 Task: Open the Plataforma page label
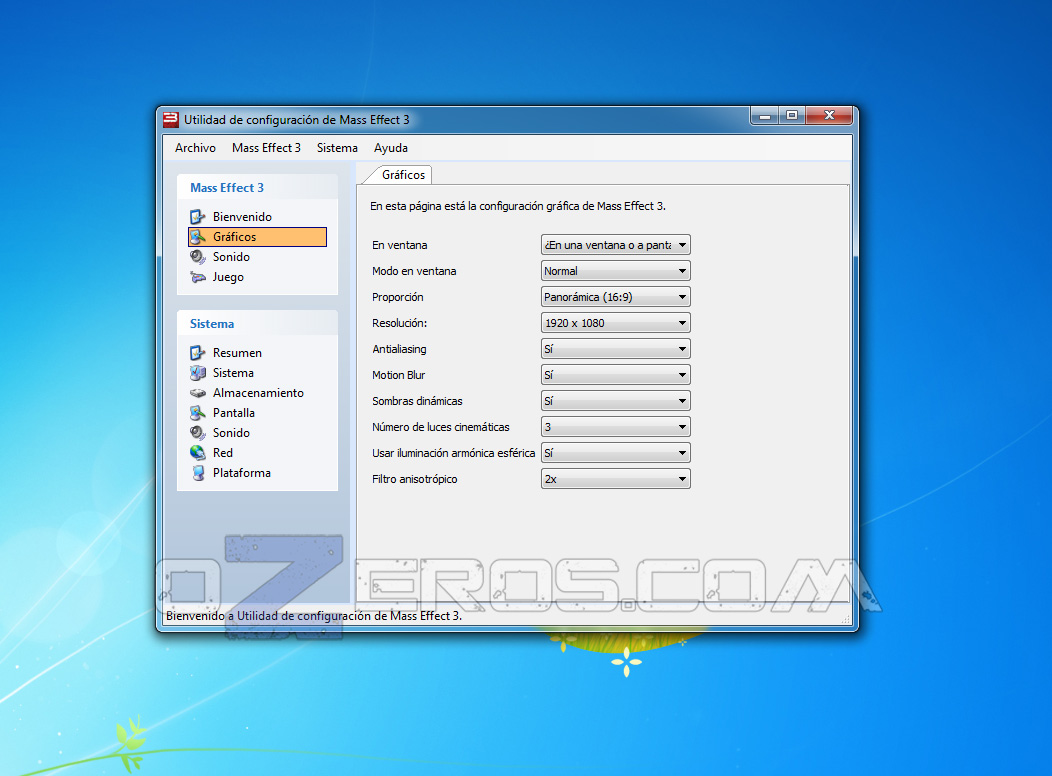click(x=242, y=473)
